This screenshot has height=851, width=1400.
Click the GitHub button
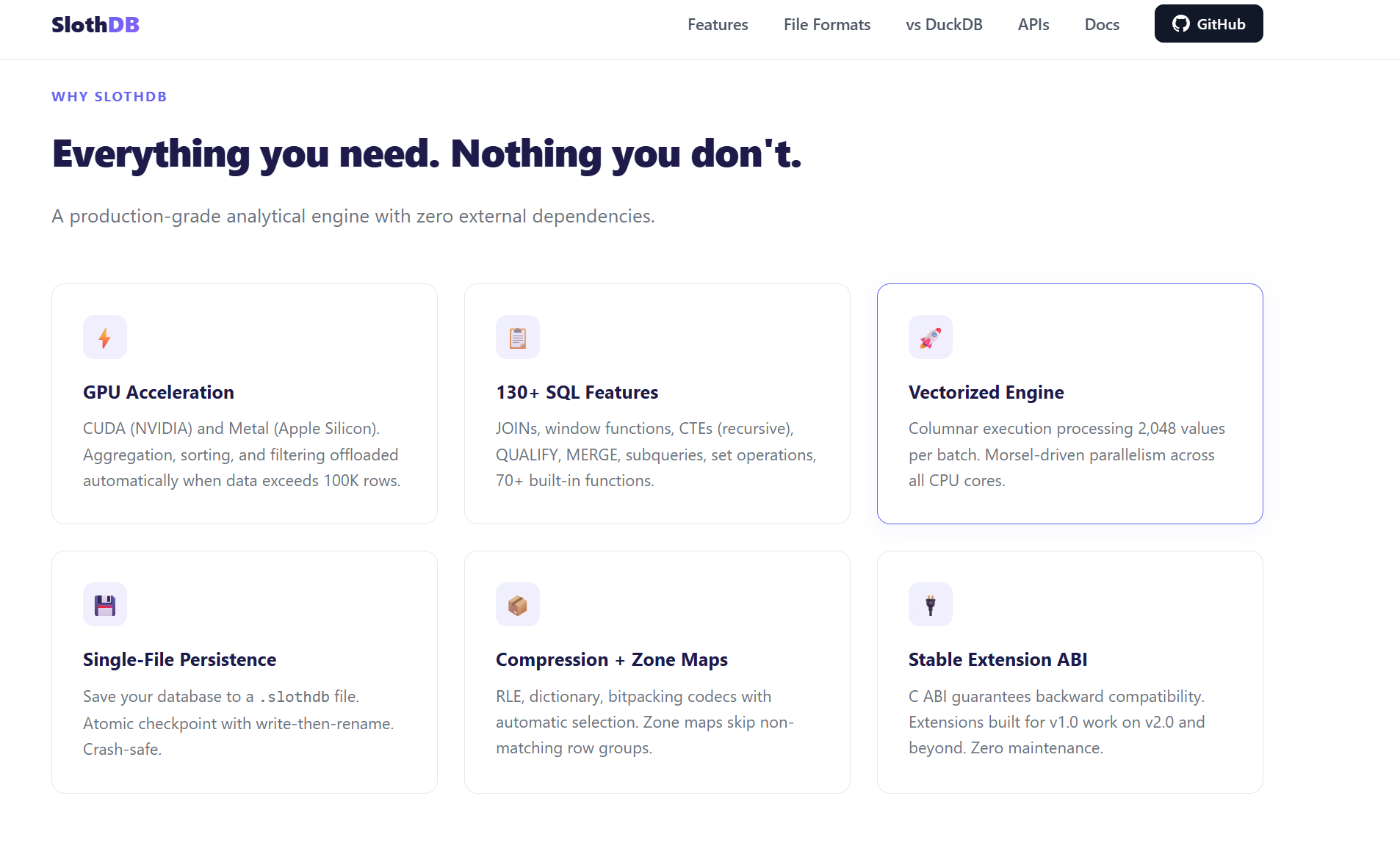tap(1208, 23)
